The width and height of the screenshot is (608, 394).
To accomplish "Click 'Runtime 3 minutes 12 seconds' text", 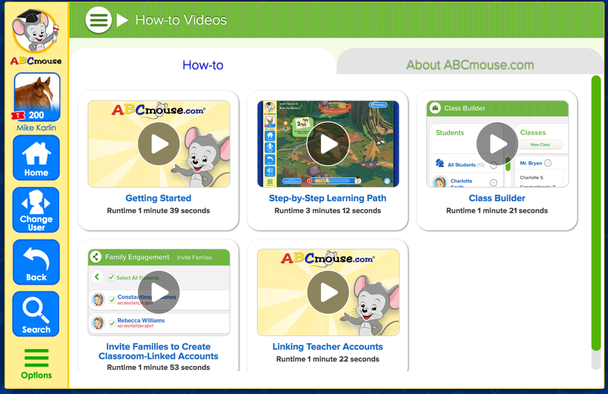I will (x=328, y=211).
